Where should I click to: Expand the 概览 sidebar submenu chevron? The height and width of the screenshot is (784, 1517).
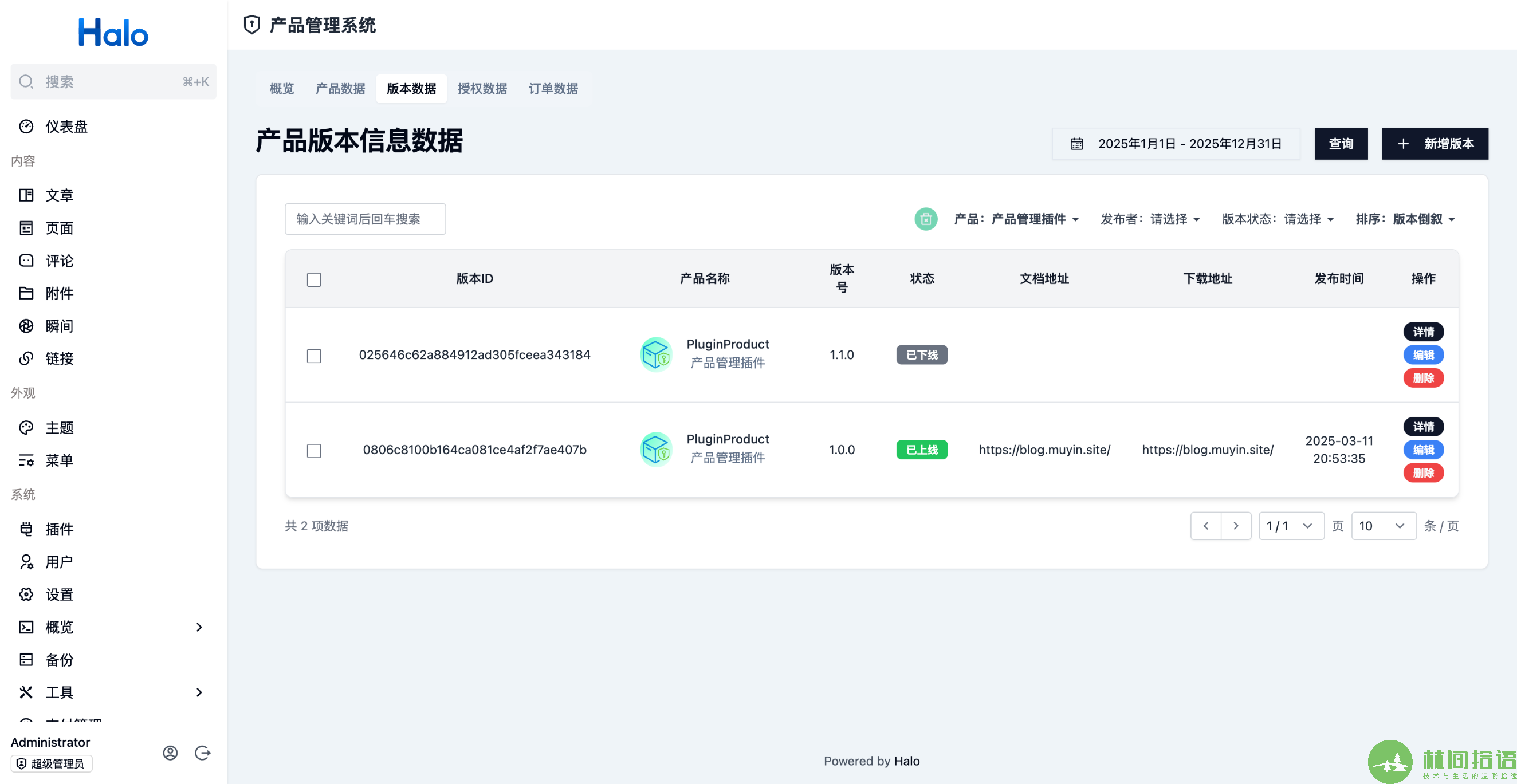199,627
